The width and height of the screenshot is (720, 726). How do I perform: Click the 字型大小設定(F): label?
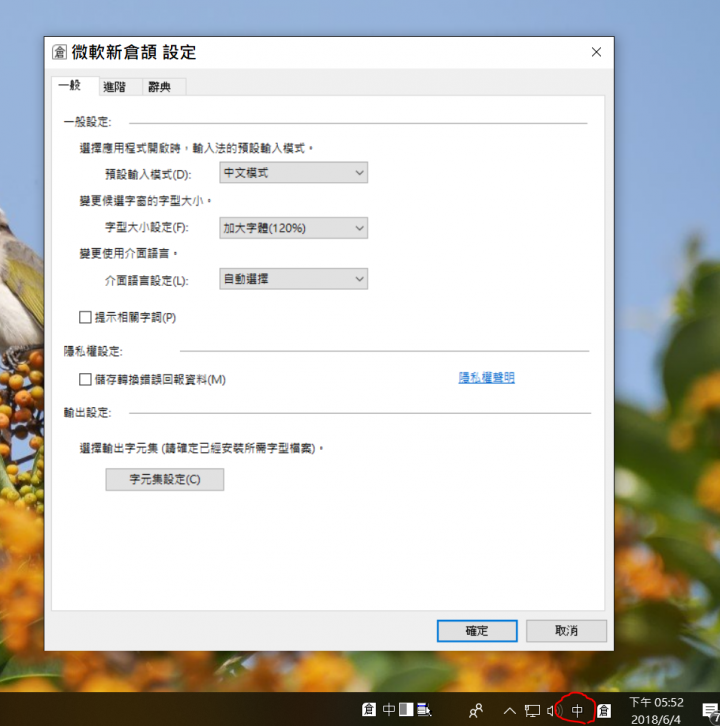tap(147, 228)
